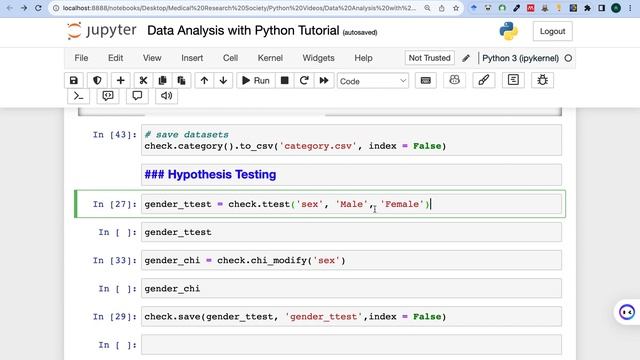
Task: Click the robot face toolbar icon
Action: click(454, 80)
